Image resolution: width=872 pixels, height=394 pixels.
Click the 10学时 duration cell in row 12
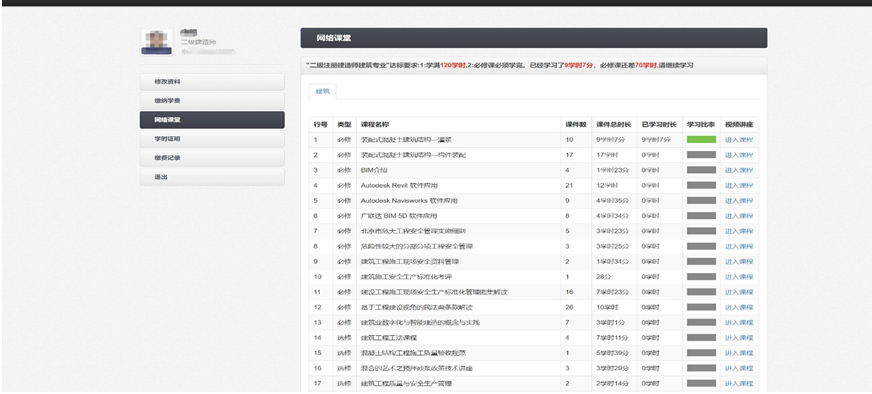607,307
